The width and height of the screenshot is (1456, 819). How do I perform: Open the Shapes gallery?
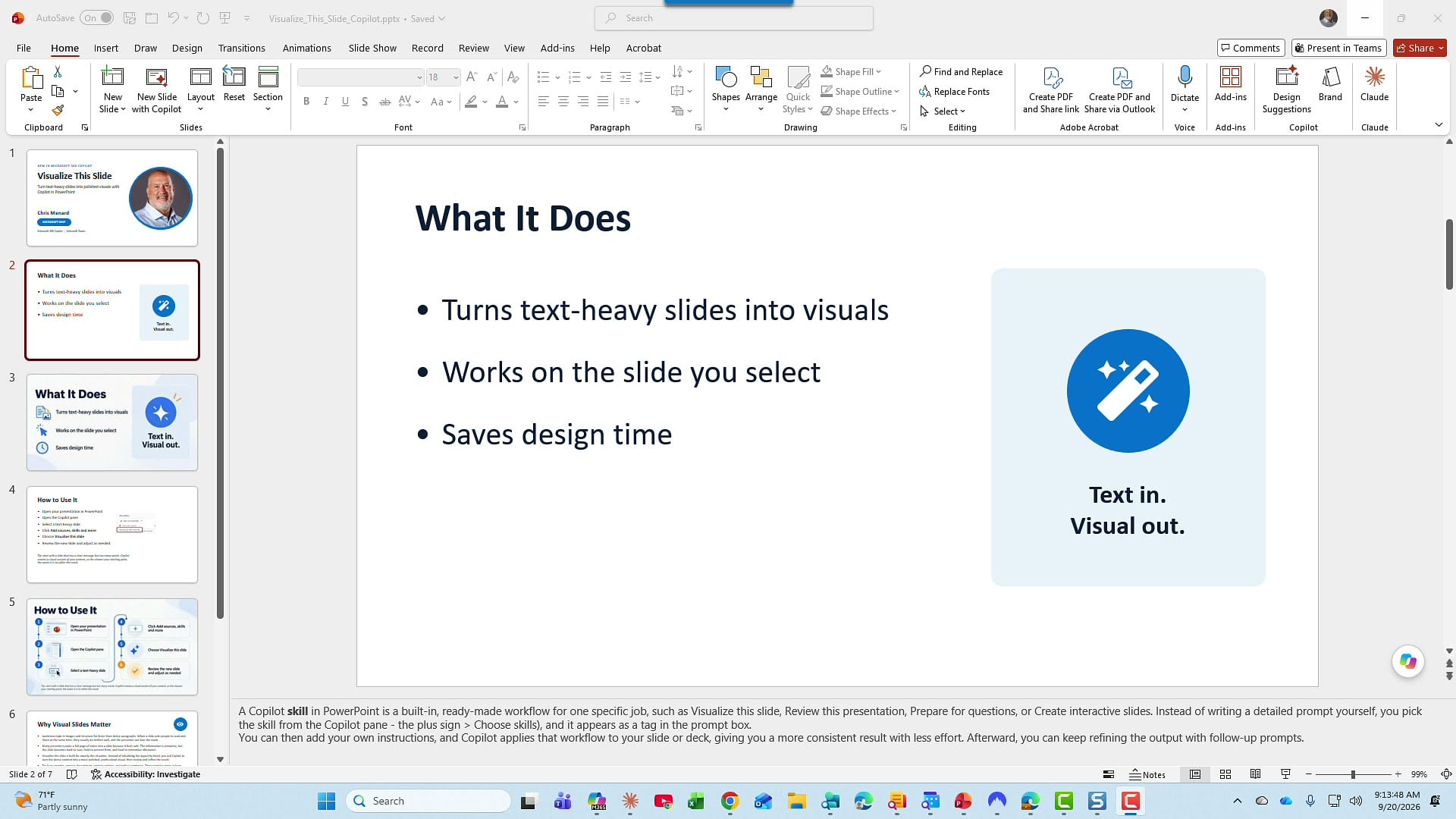click(x=726, y=89)
